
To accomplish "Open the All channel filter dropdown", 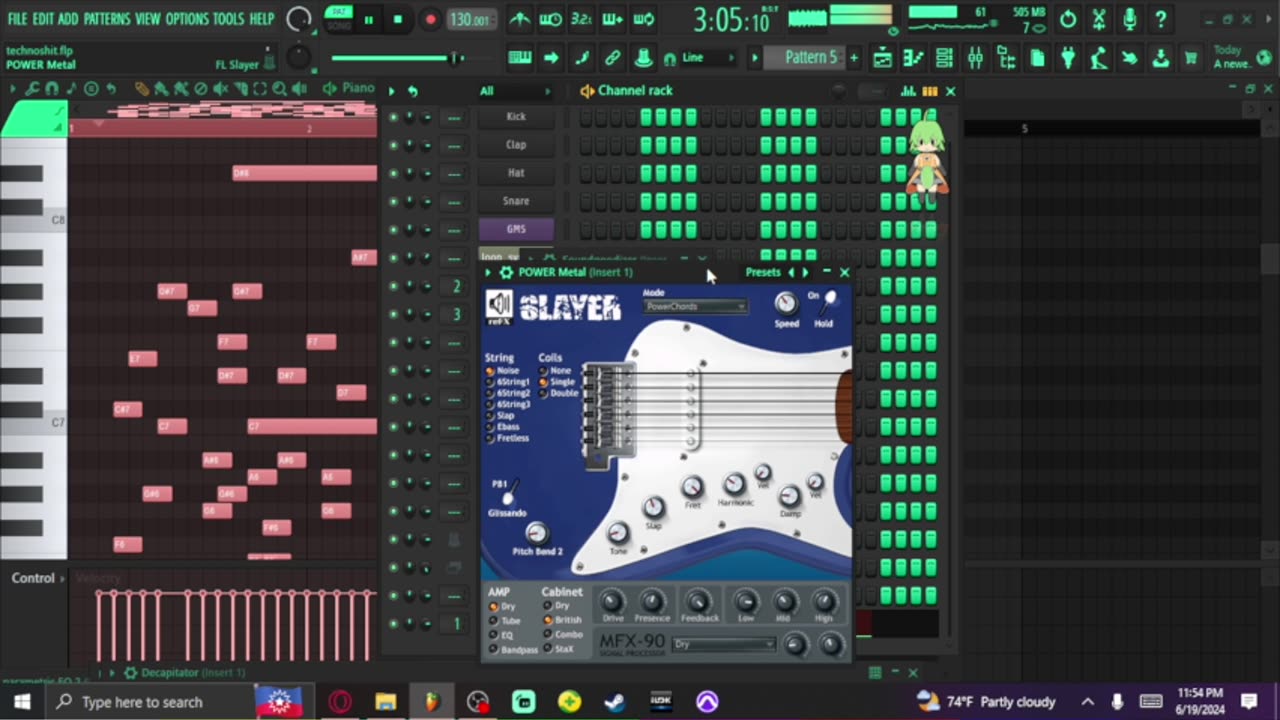I will 515,91.
